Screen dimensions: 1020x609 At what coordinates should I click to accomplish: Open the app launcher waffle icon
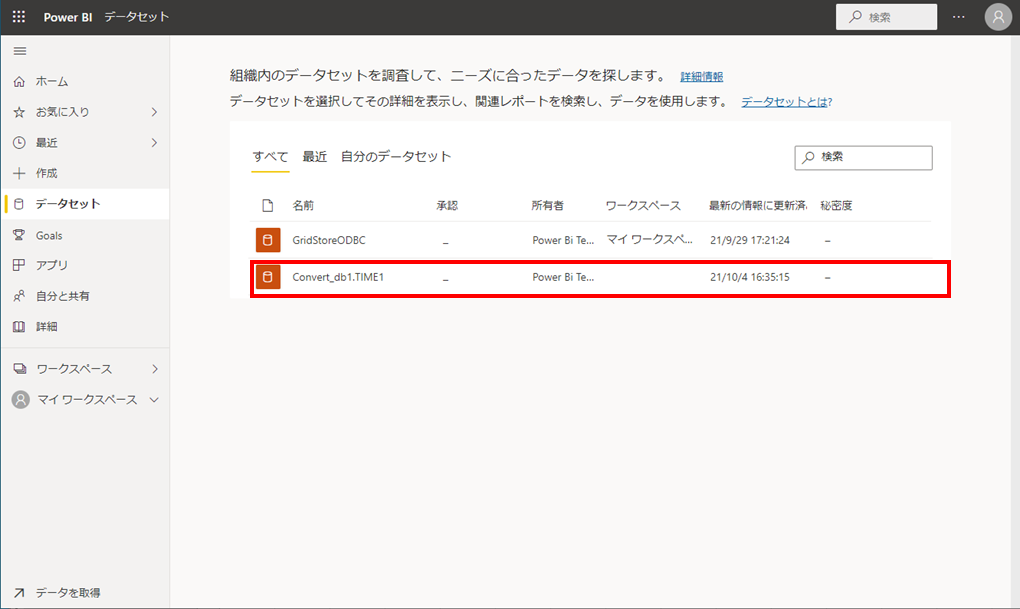[19, 17]
